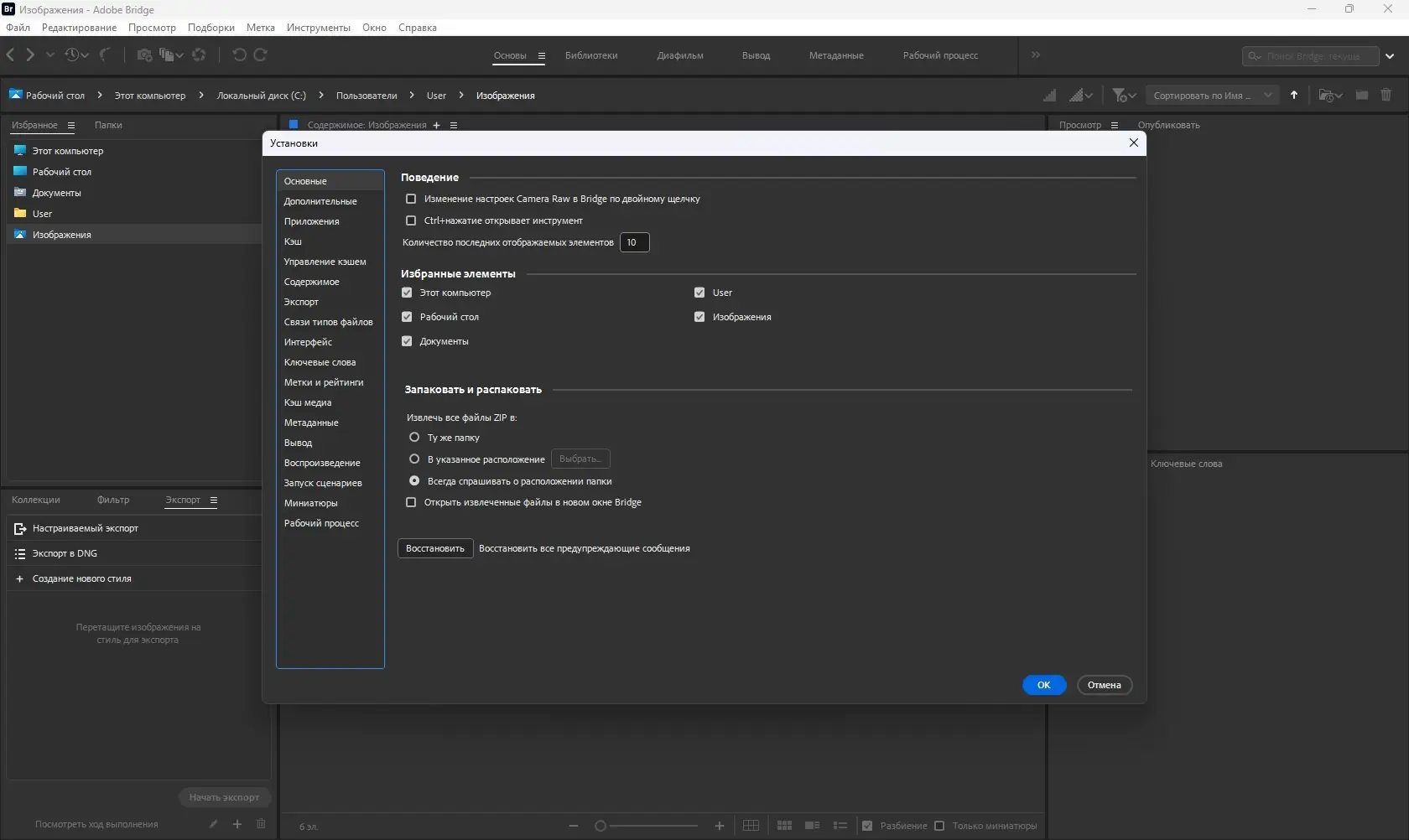
Task: Expand the hidden workspaces chevron
Action: (x=1036, y=55)
